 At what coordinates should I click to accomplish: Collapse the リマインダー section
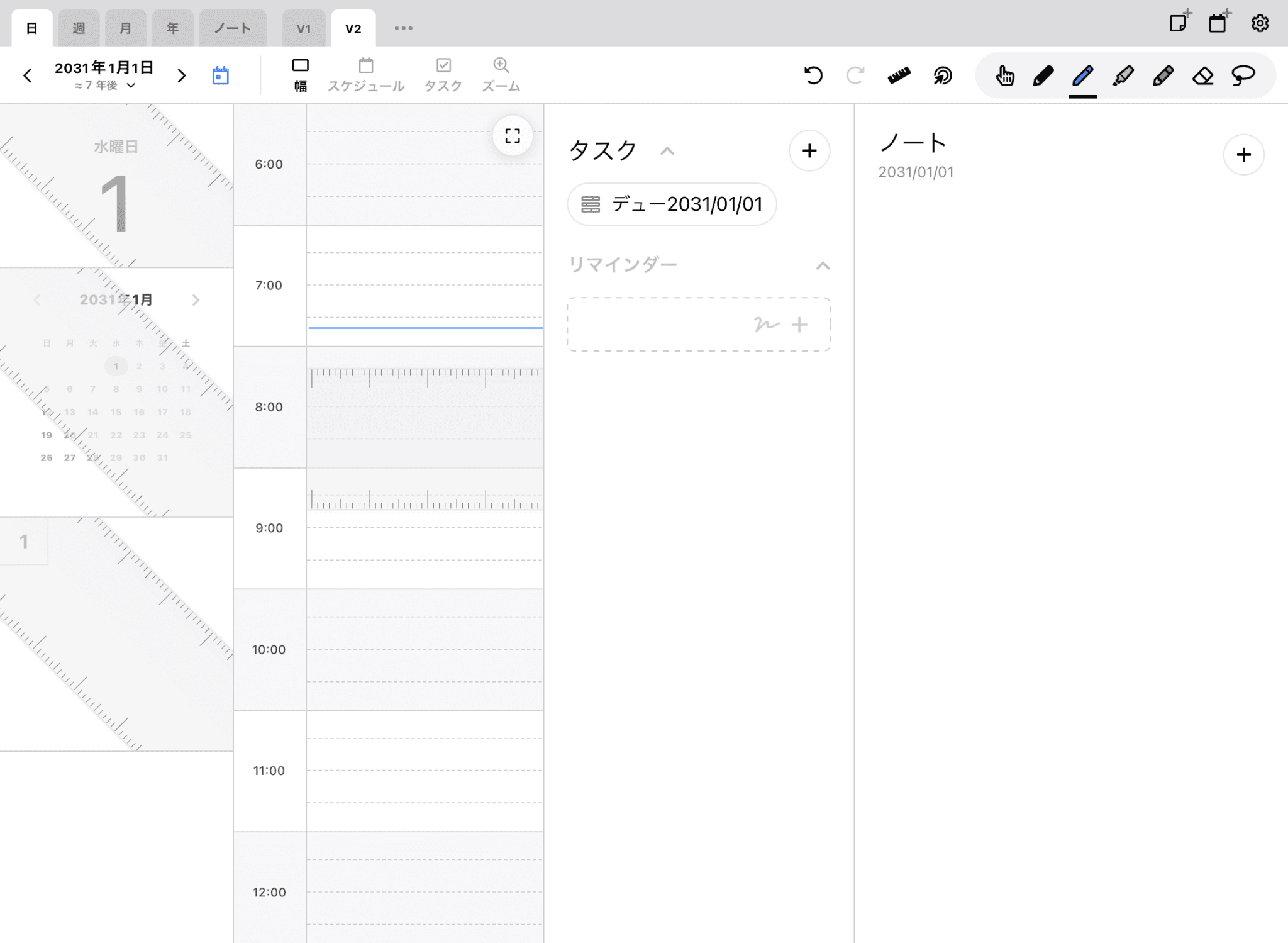pos(821,265)
